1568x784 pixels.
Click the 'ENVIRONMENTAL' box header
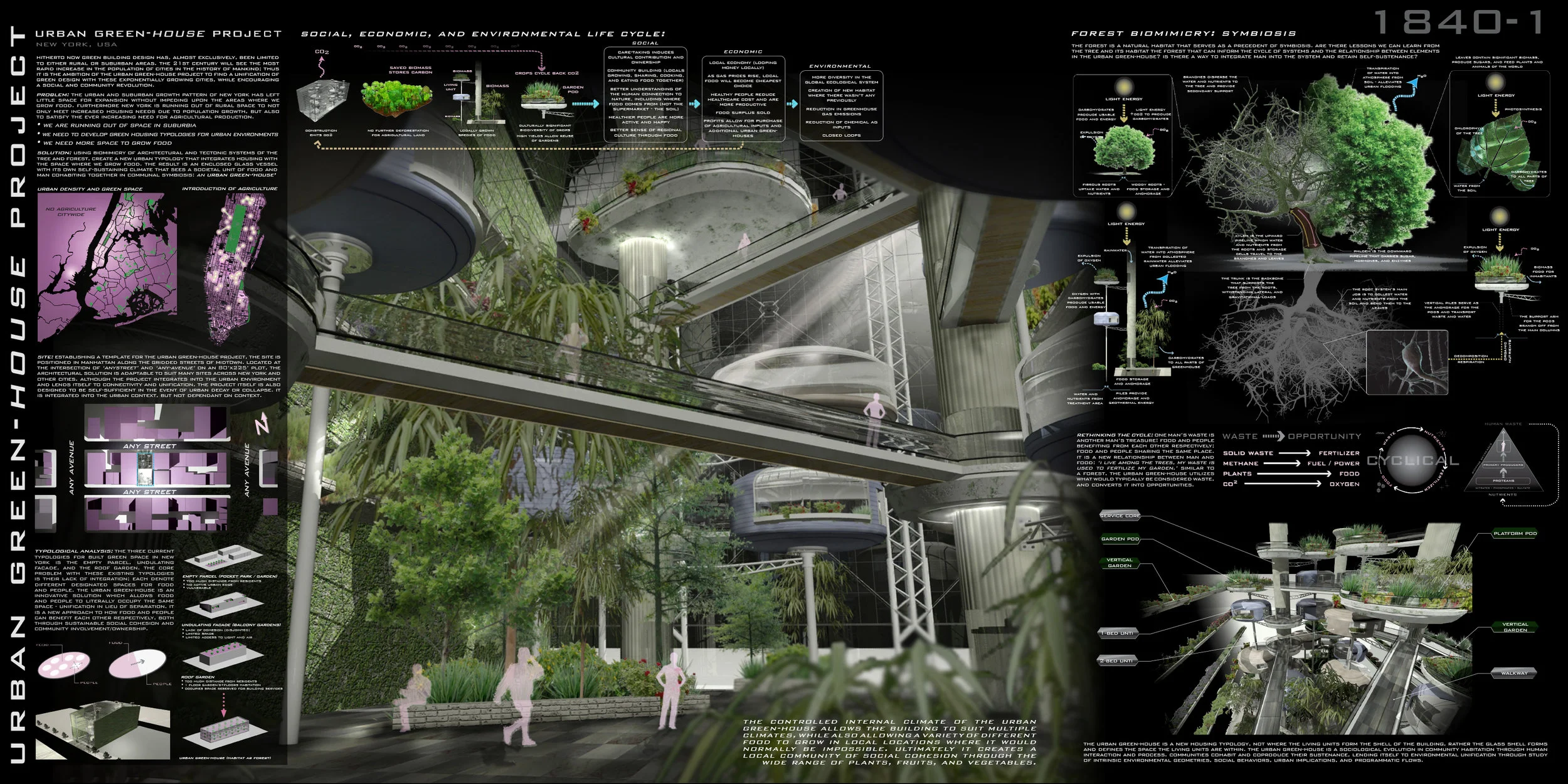click(x=840, y=66)
